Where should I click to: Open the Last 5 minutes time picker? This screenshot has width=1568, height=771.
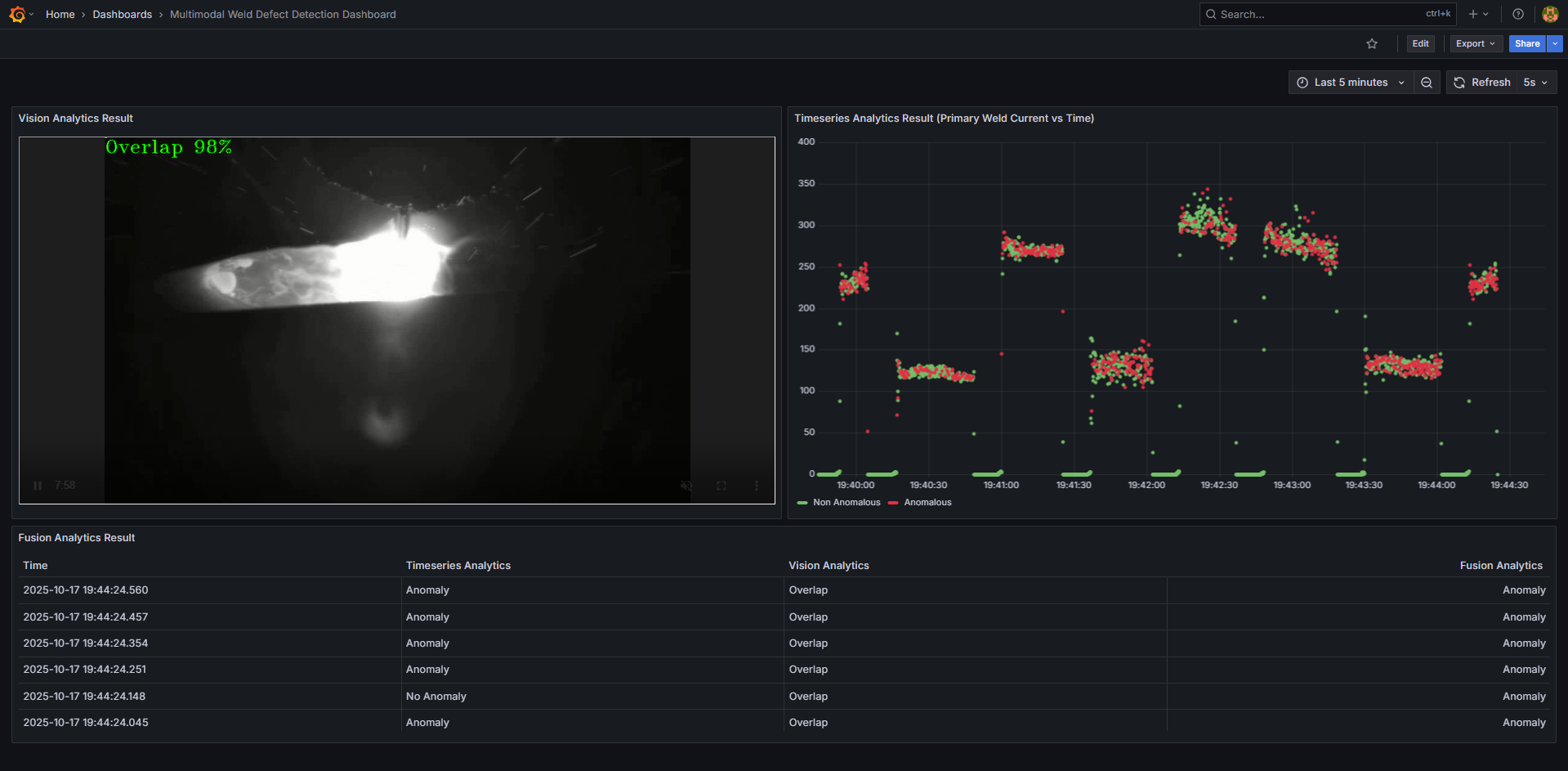coord(1350,82)
